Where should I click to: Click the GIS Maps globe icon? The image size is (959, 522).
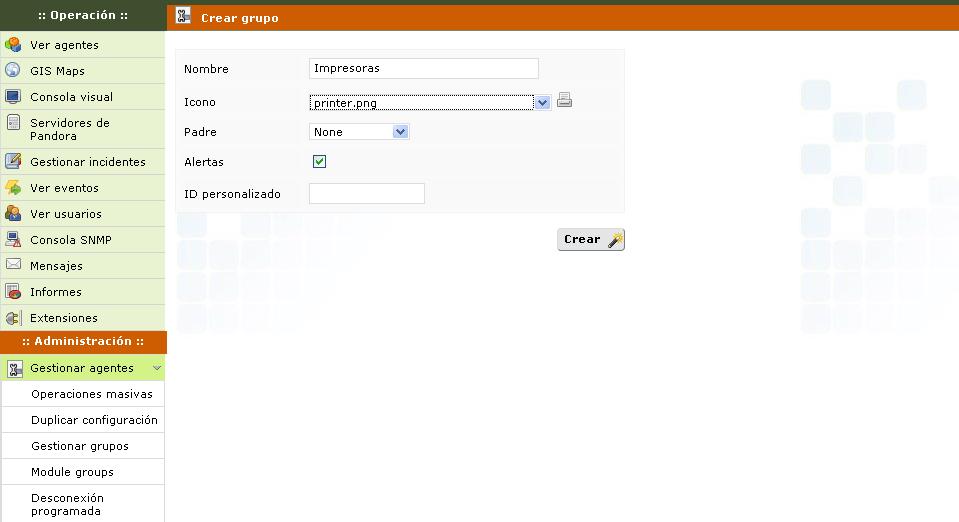13,71
